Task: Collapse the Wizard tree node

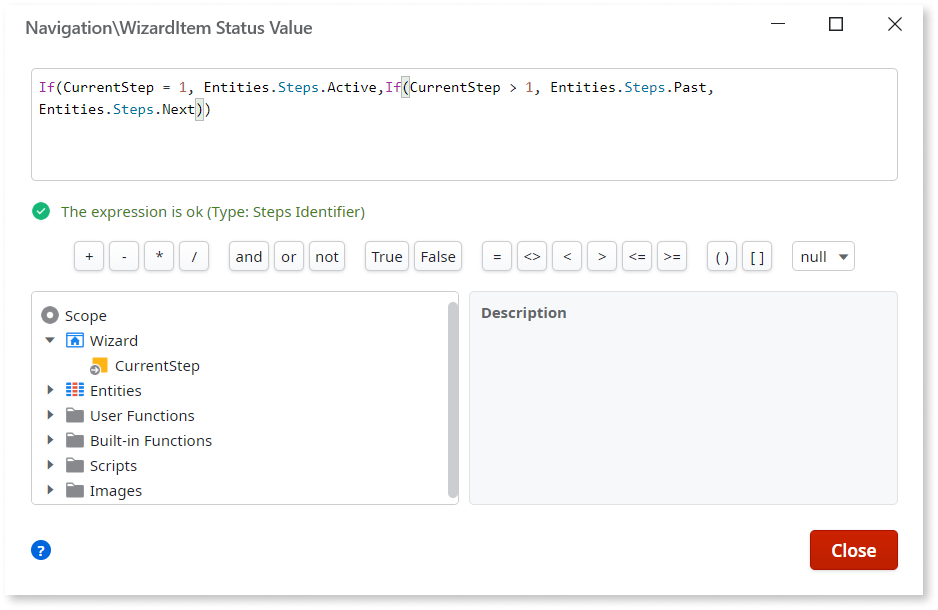Action: [50, 340]
